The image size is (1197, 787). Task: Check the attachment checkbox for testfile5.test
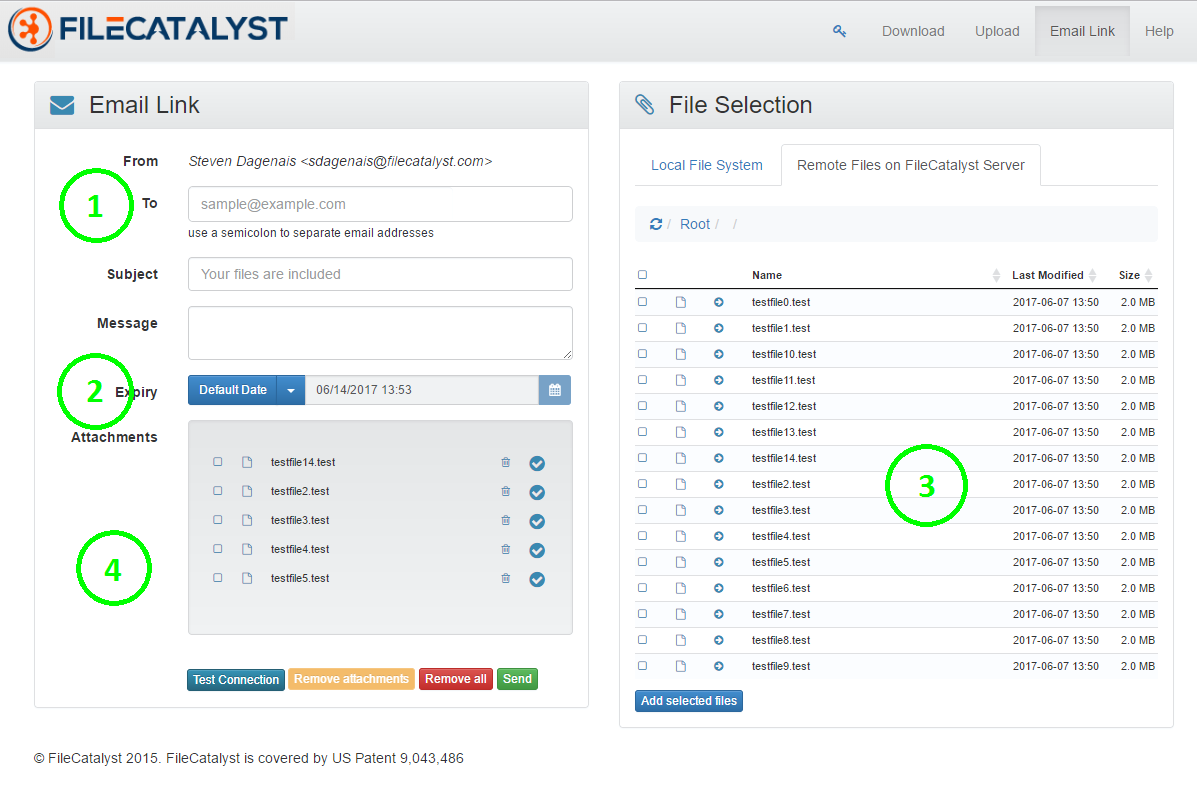218,578
